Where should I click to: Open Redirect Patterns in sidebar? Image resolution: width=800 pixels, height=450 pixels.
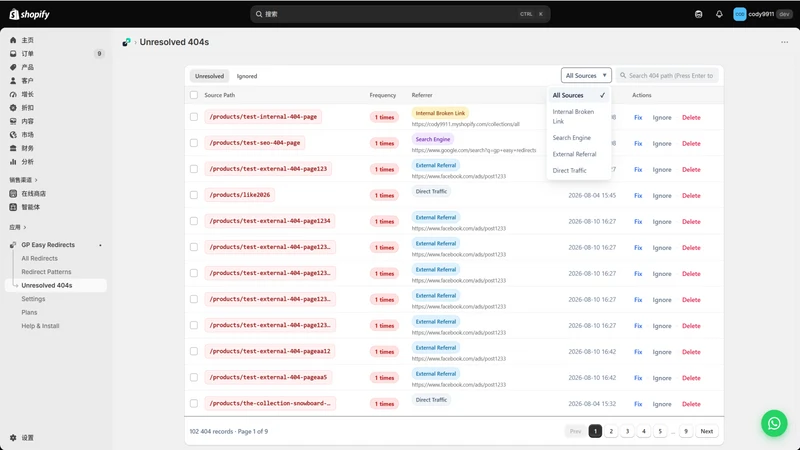[46, 272]
